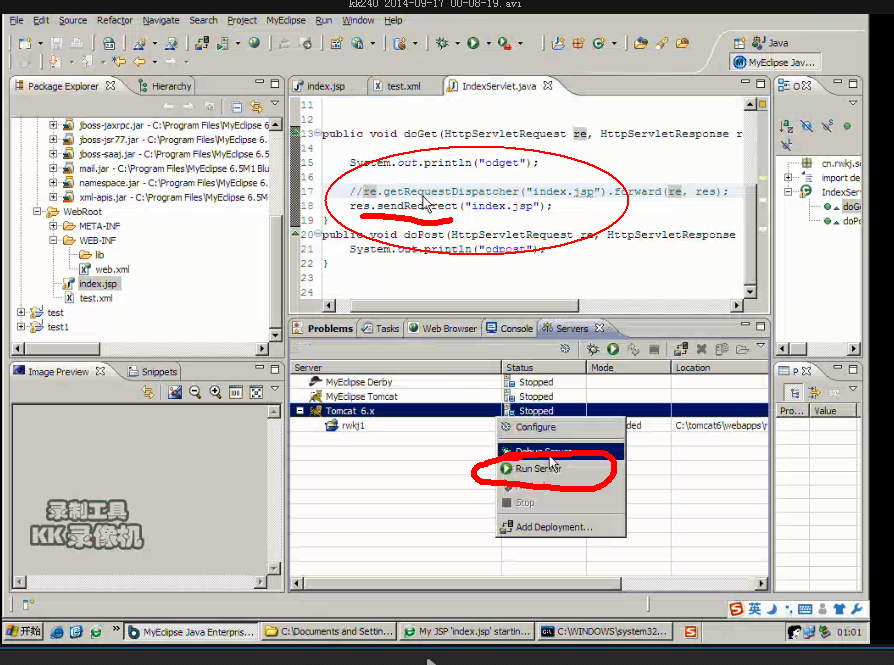
Task: Expand test project node
Action: (x=21, y=312)
